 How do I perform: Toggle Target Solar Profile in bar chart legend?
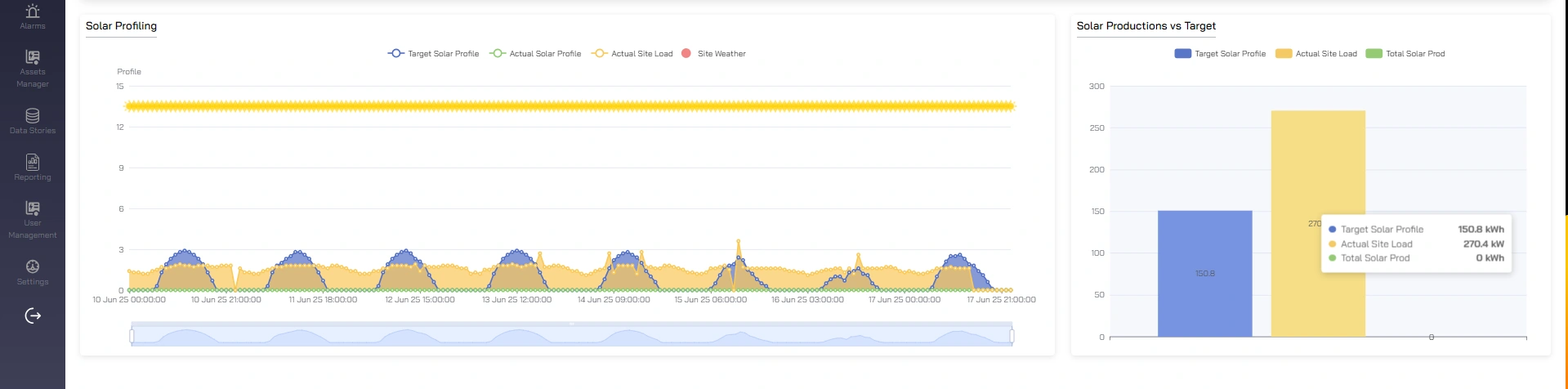click(1221, 54)
